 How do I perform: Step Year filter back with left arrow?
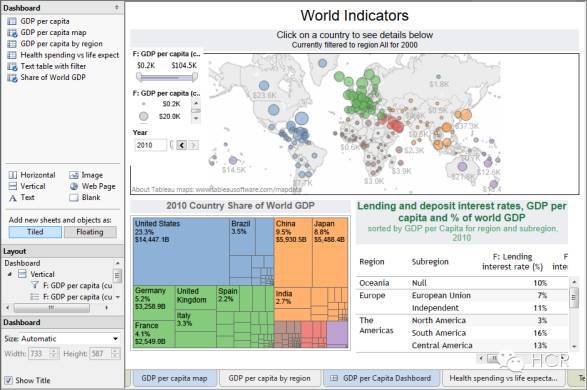(182, 145)
